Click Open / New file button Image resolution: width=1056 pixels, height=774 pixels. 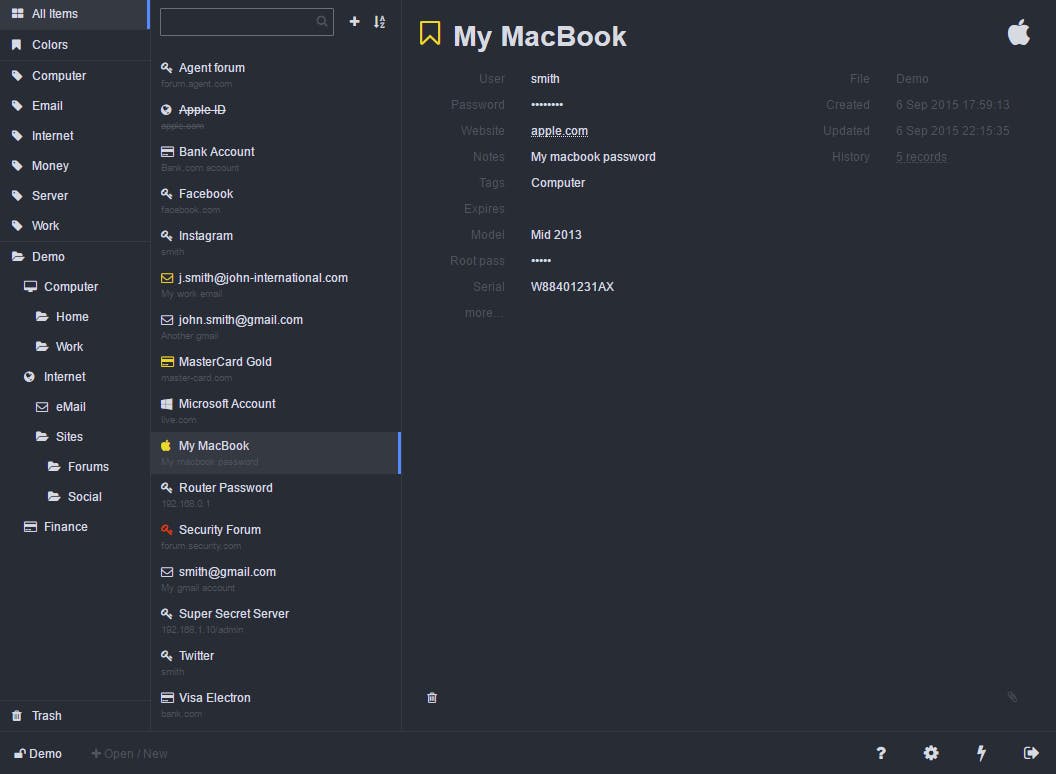point(129,753)
